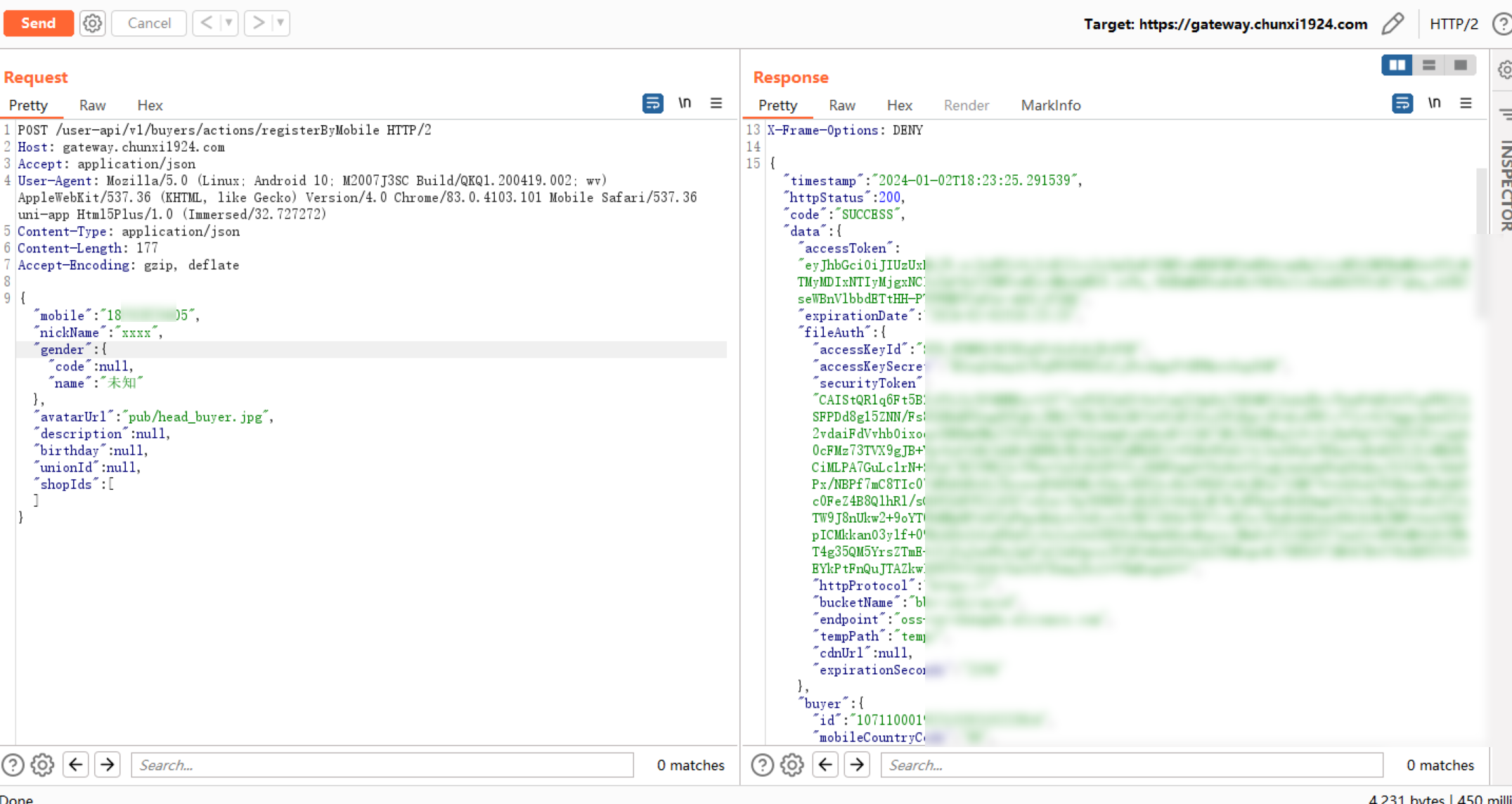Image resolution: width=1512 pixels, height=804 pixels.
Task: Open Request panel hamburger options menu
Action: [x=716, y=103]
